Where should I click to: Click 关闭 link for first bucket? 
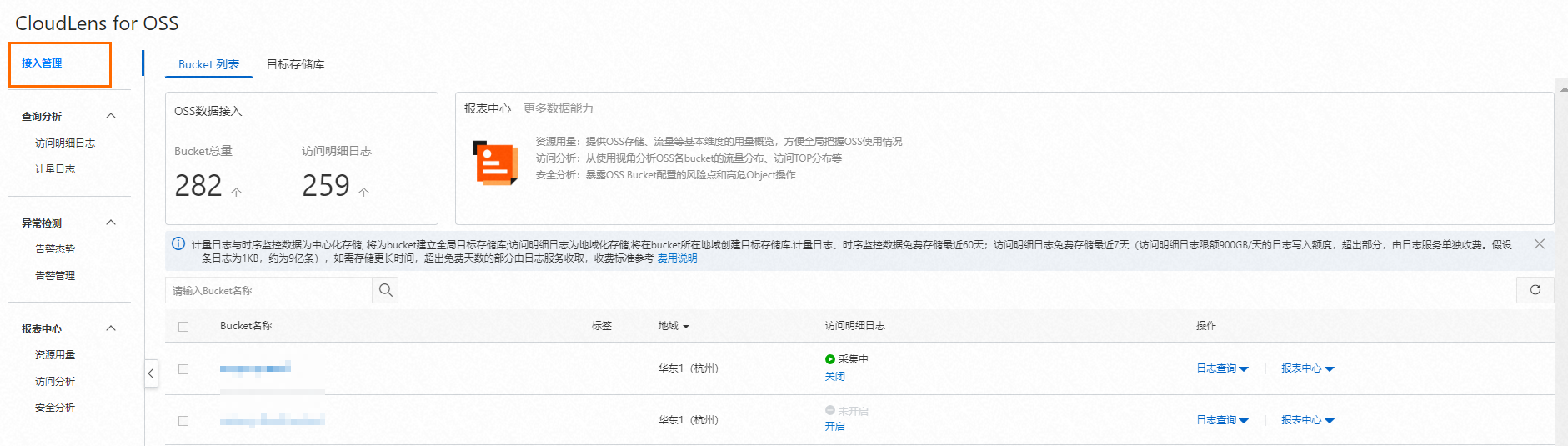click(x=834, y=377)
